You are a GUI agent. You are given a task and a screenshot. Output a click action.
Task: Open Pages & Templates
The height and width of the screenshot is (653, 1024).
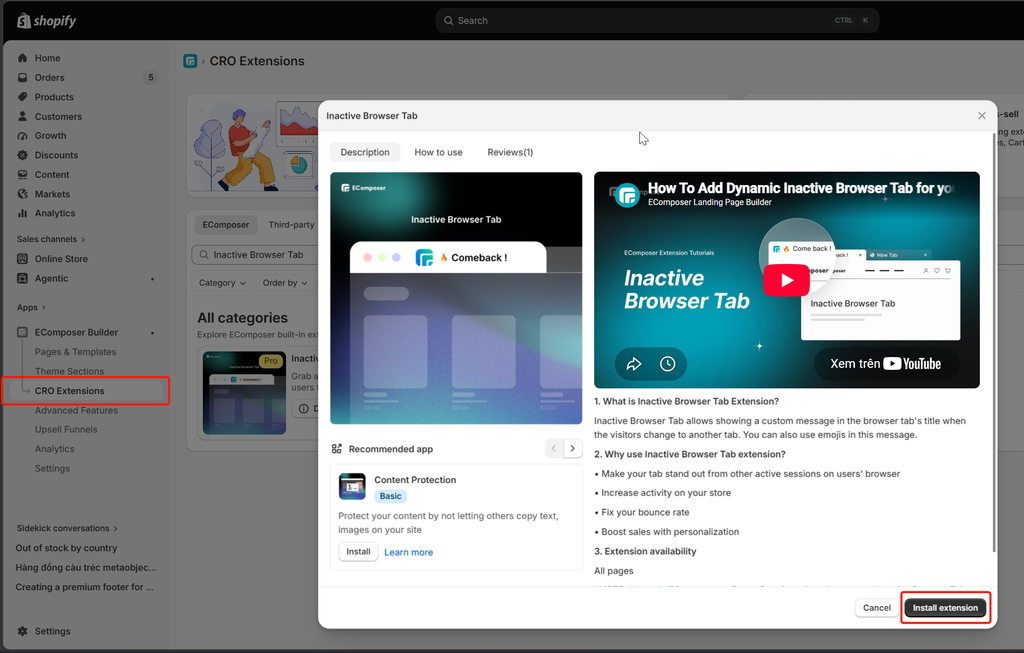pos(75,352)
